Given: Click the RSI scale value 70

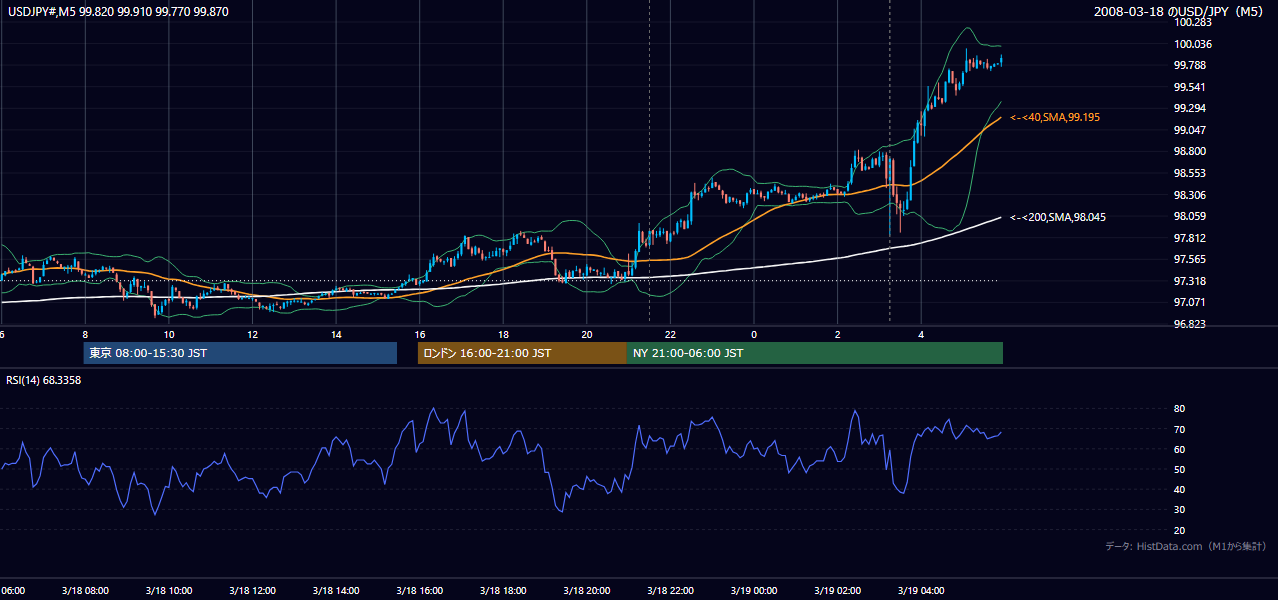Looking at the screenshot, I should (x=1179, y=429).
